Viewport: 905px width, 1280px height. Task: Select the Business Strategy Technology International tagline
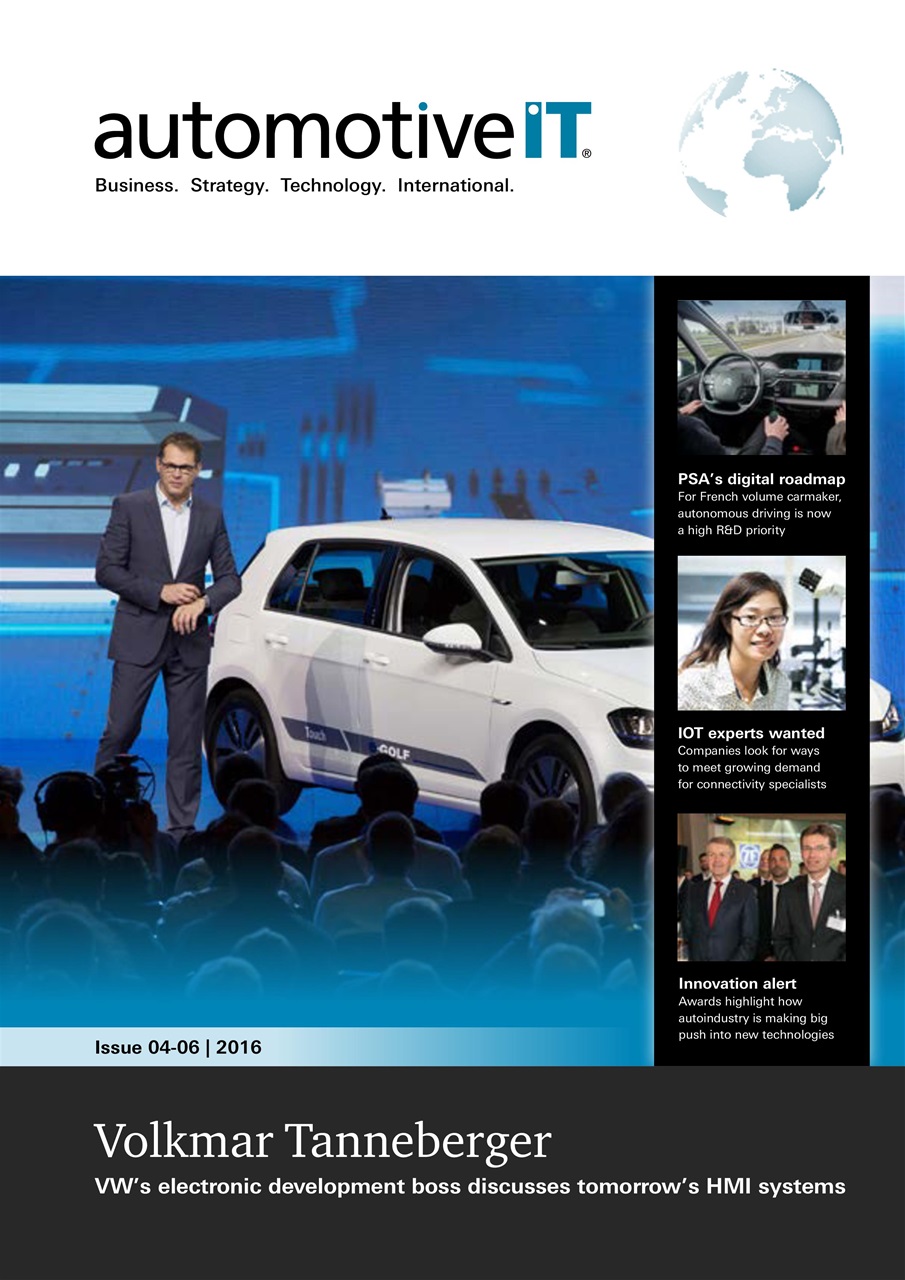305,185
